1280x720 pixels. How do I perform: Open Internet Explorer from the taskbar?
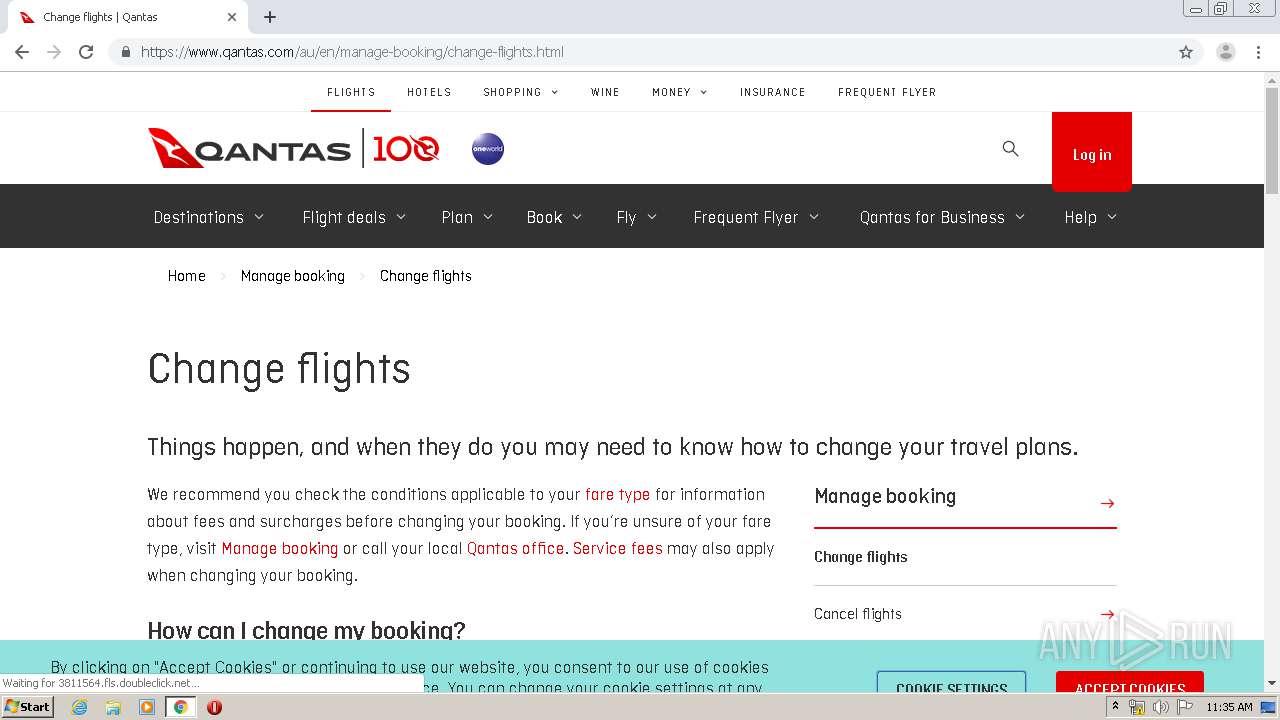79,707
